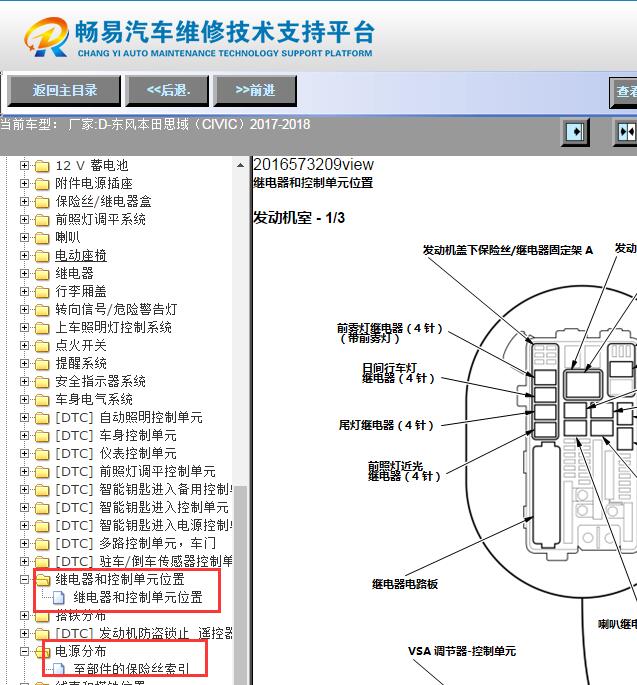
Task: Expand the 安全指示器系统 node
Action: 24,381
